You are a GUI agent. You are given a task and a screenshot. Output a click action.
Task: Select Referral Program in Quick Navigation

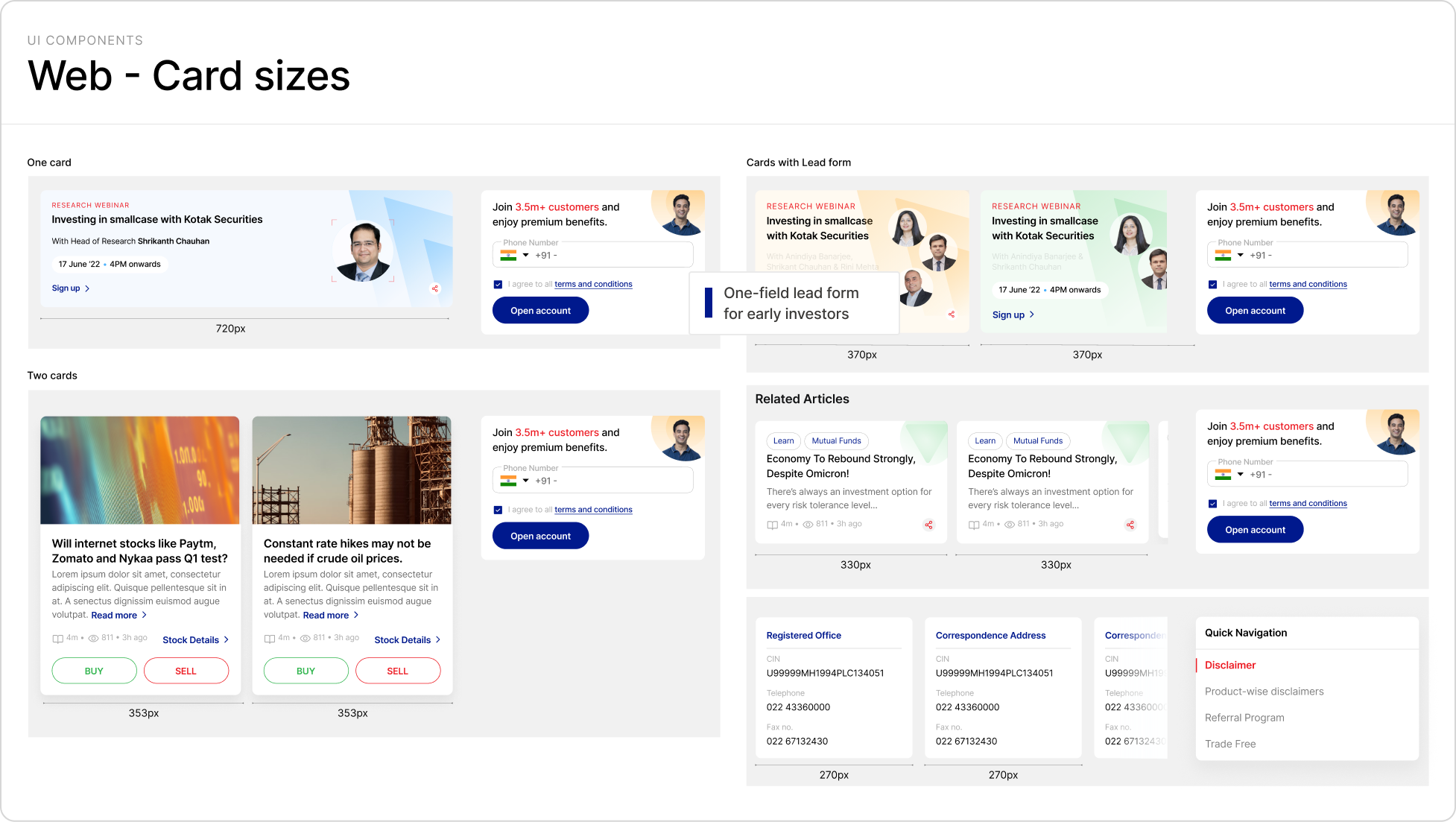(1244, 717)
